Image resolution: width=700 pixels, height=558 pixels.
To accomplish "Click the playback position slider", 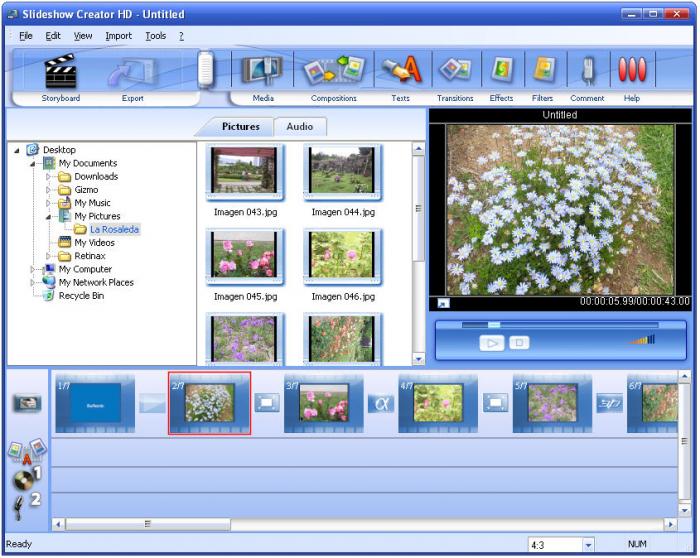I will (494, 325).
